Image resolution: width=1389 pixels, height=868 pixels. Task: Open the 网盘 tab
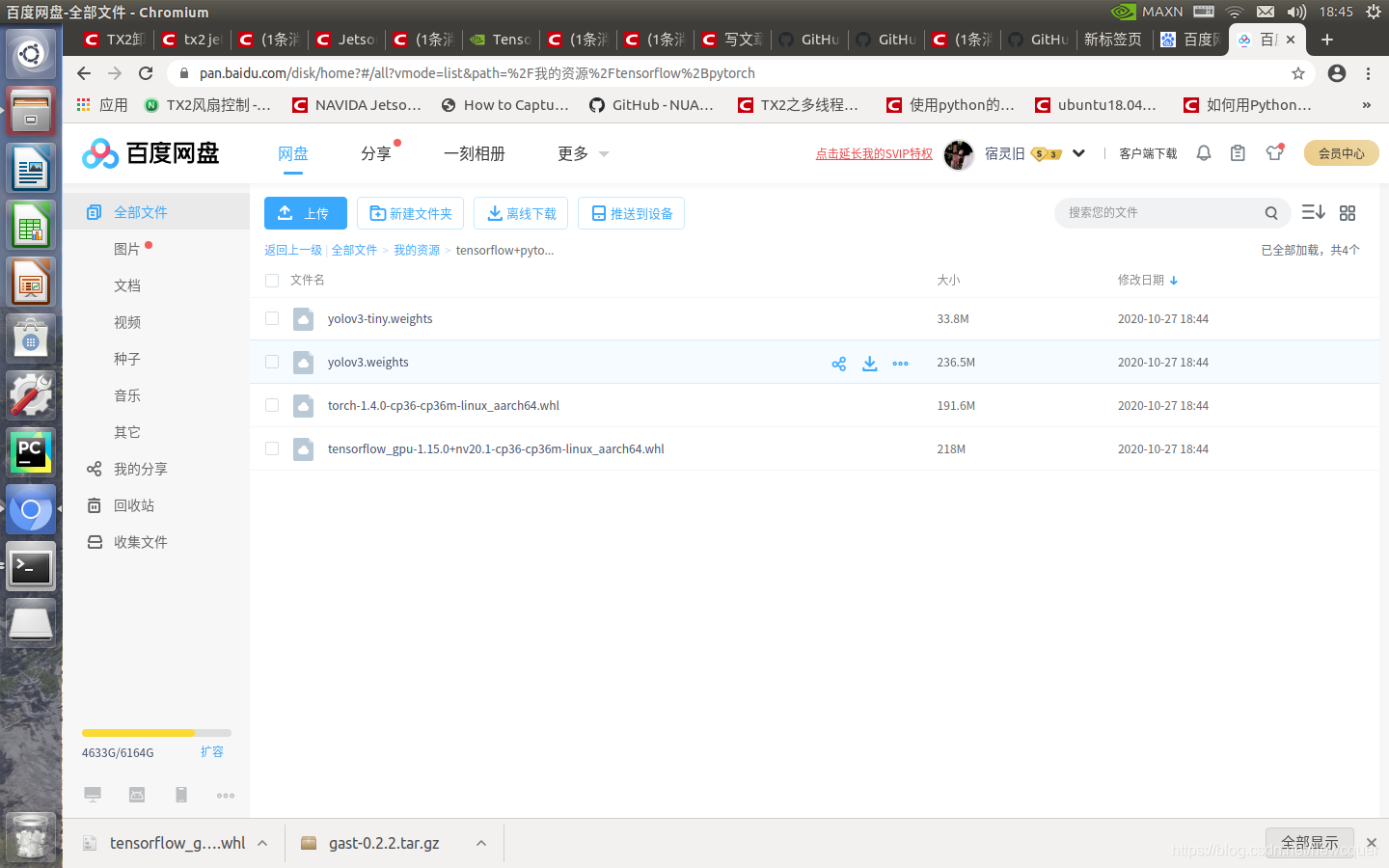pyautogui.click(x=293, y=153)
